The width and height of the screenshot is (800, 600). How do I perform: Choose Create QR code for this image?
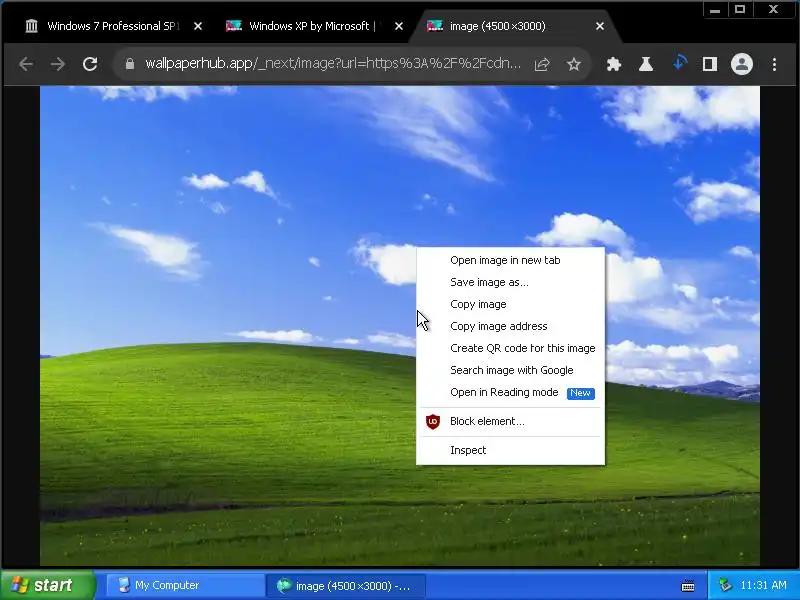tap(511, 348)
